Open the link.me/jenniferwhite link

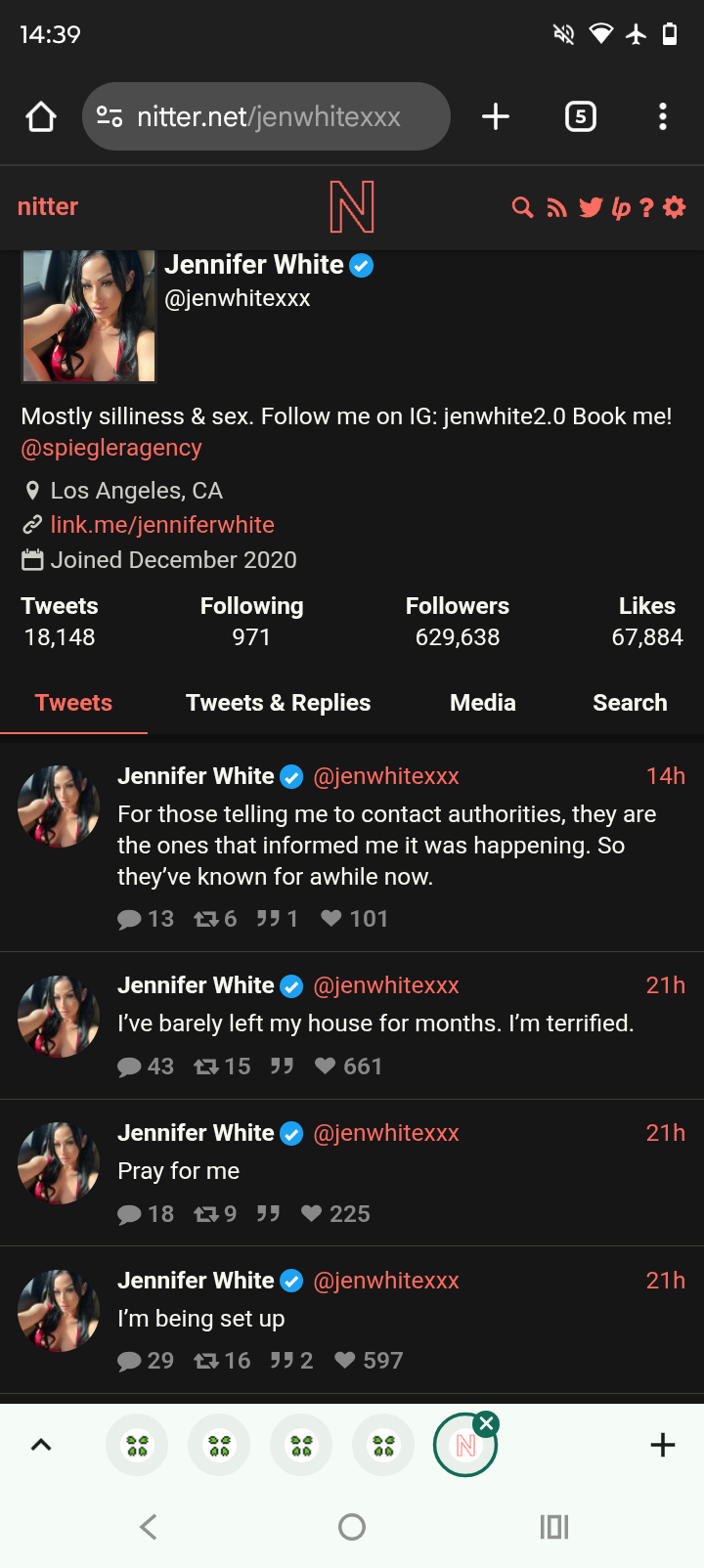click(x=162, y=525)
